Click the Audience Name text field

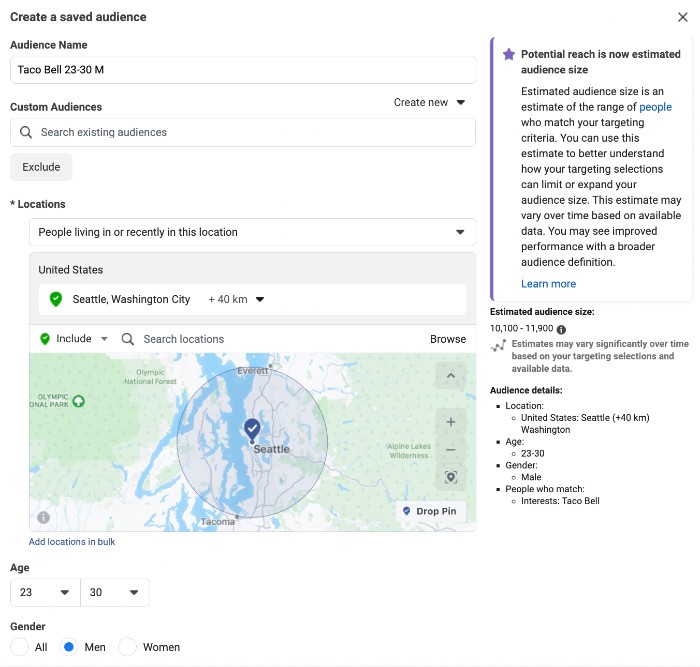tap(243, 70)
